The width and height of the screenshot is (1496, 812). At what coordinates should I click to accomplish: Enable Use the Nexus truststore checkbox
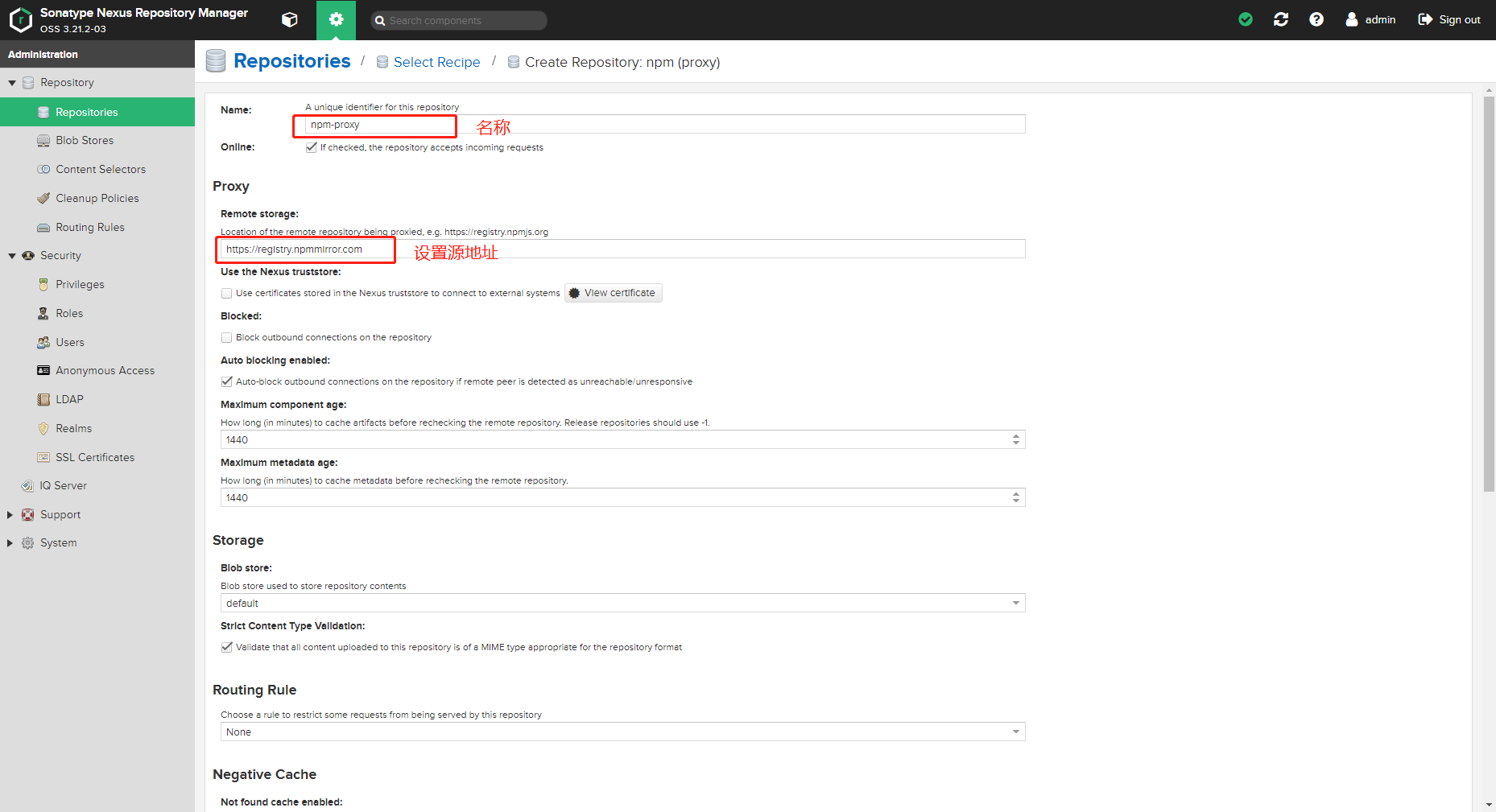(x=226, y=294)
